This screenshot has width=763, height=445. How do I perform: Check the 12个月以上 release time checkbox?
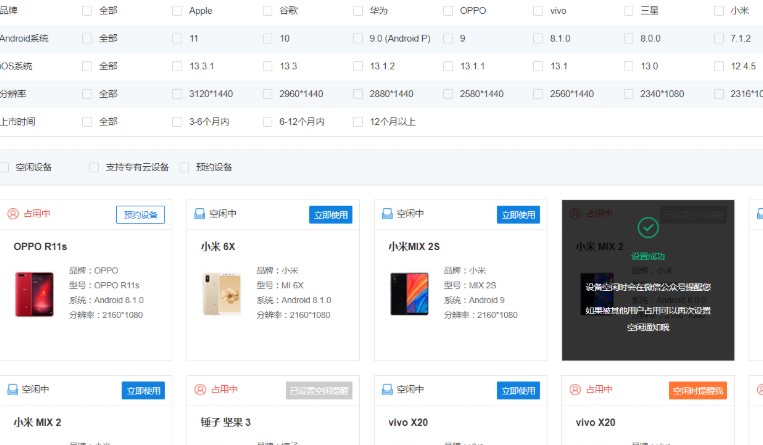pyautogui.click(x=358, y=122)
